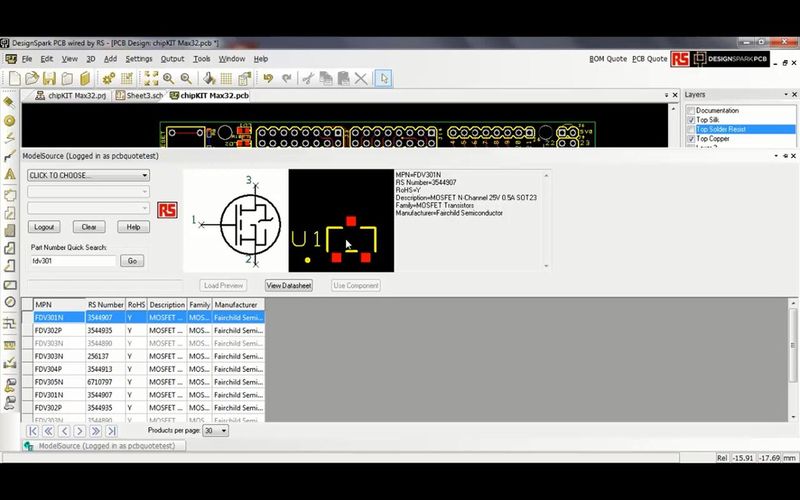Open the Layers panel options arrow

pos(786,95)
